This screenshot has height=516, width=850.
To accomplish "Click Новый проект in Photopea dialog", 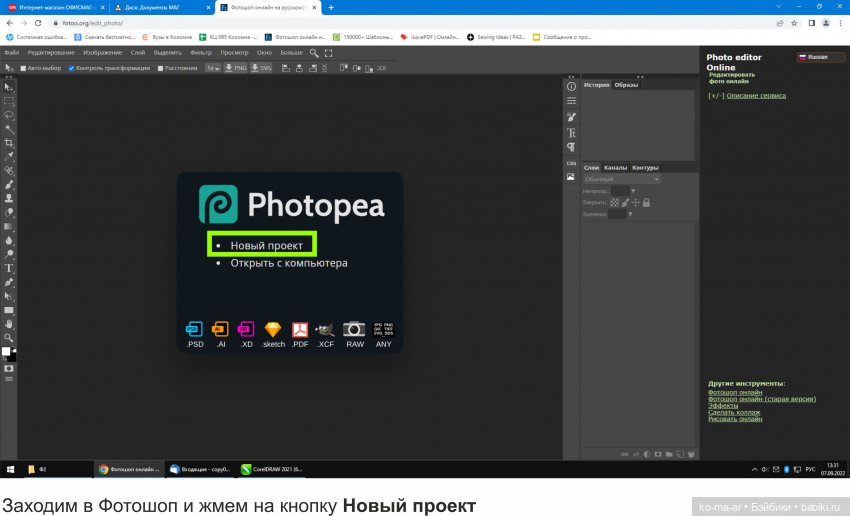I will [267, 246].
